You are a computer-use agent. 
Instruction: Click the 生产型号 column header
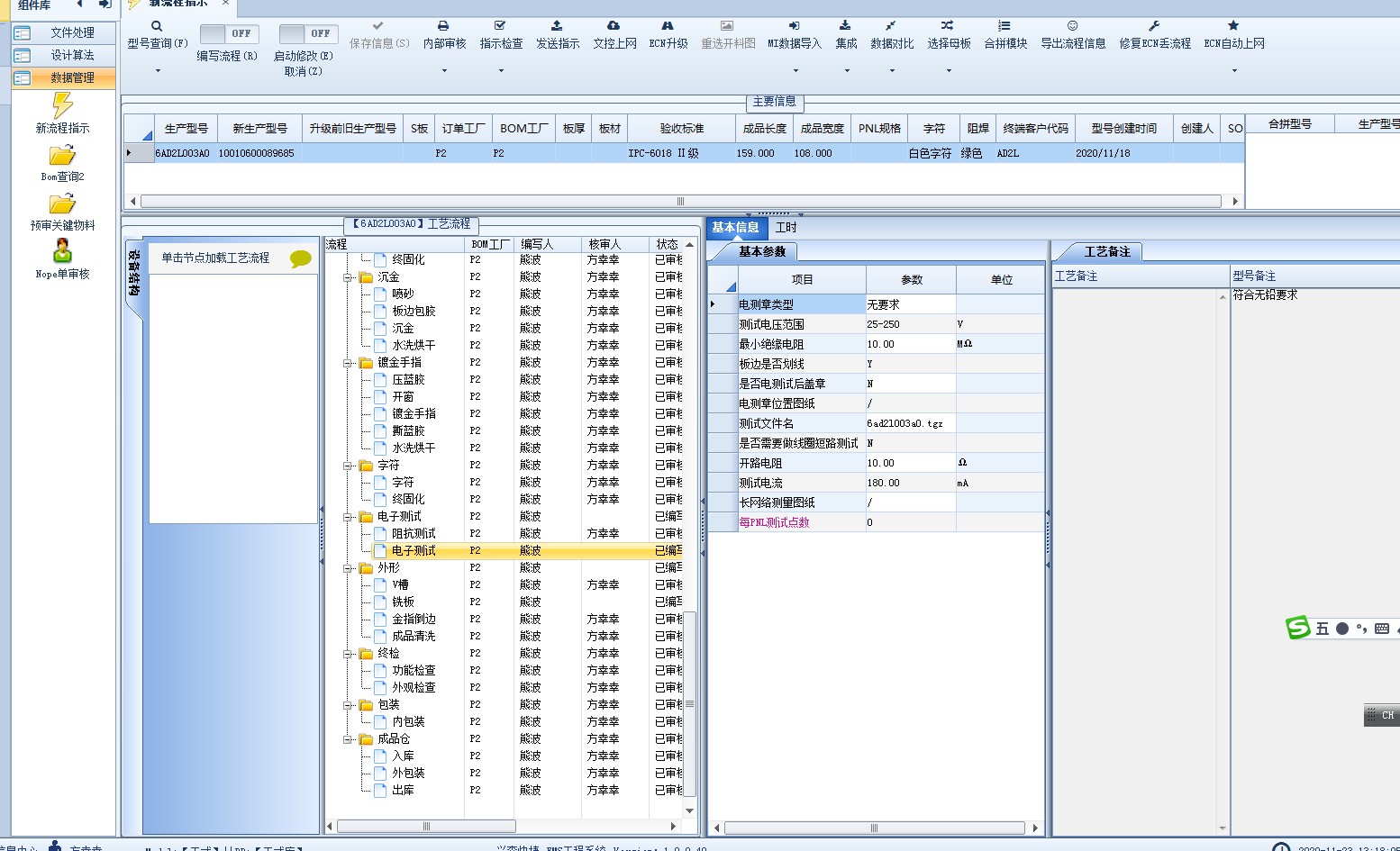click(186, 129)
